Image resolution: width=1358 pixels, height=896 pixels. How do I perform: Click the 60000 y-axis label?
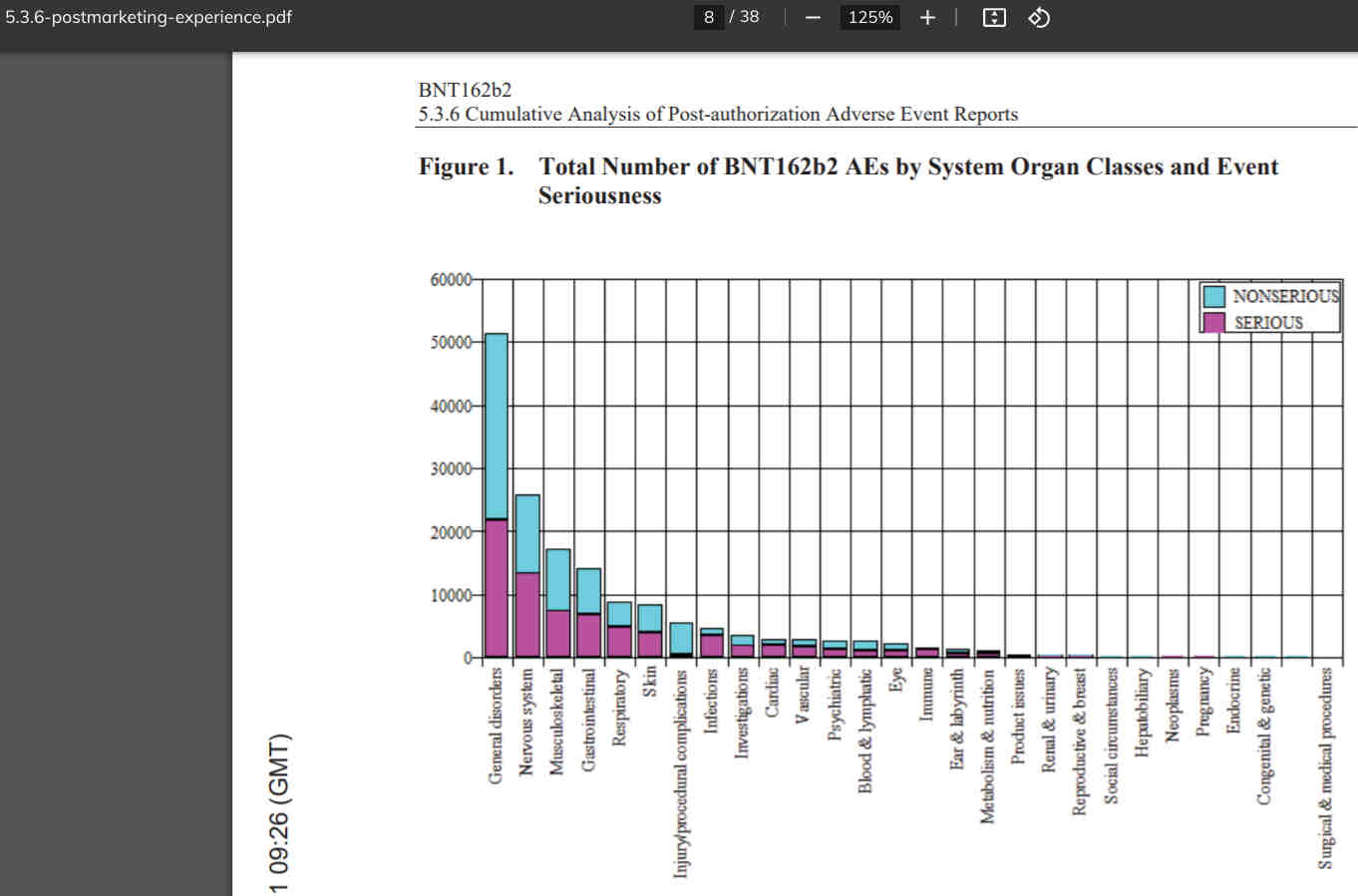tap(451, 279)
